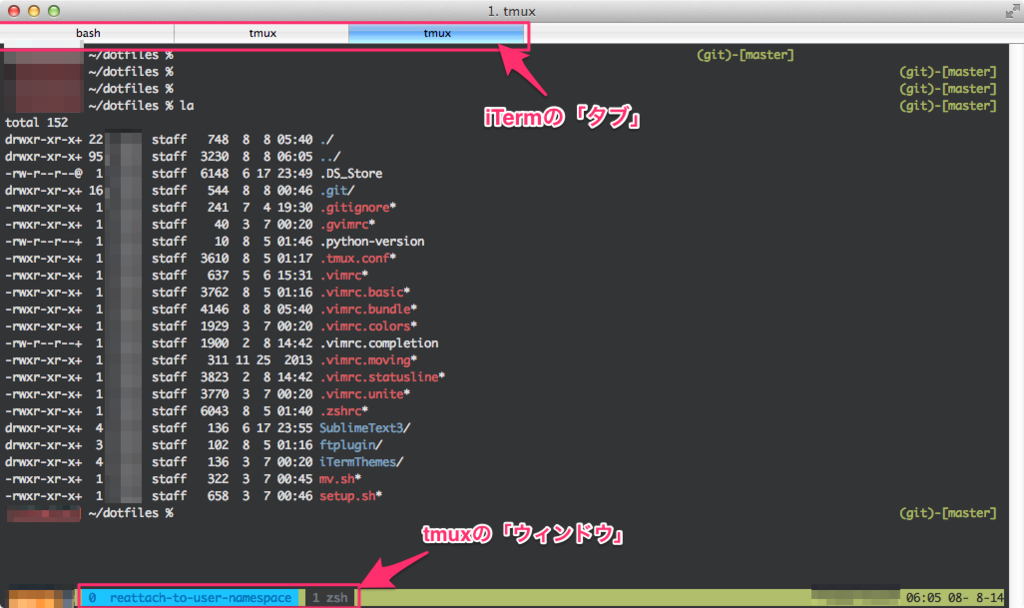Click file size 6043 of .zshrc
Viewport: 1024px width, 608px height.
pos(214,411)
